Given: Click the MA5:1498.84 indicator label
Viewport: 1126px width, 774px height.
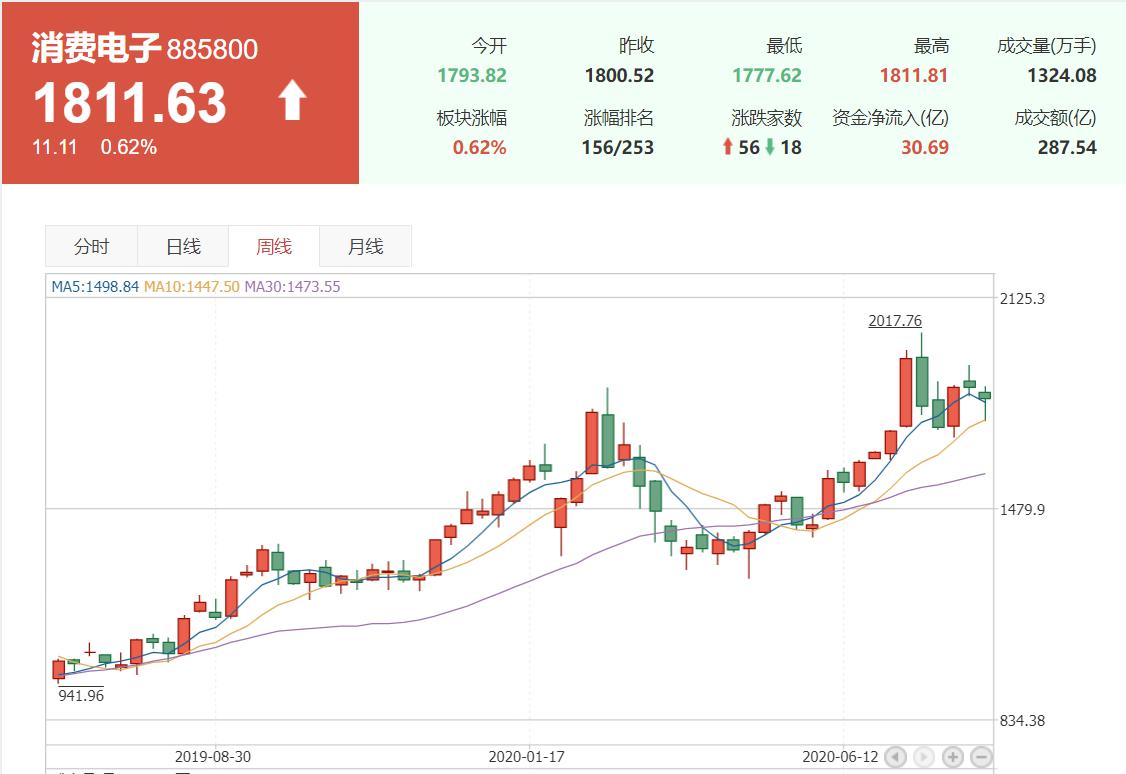Looking at the screenshot, I should click(95, 286).
